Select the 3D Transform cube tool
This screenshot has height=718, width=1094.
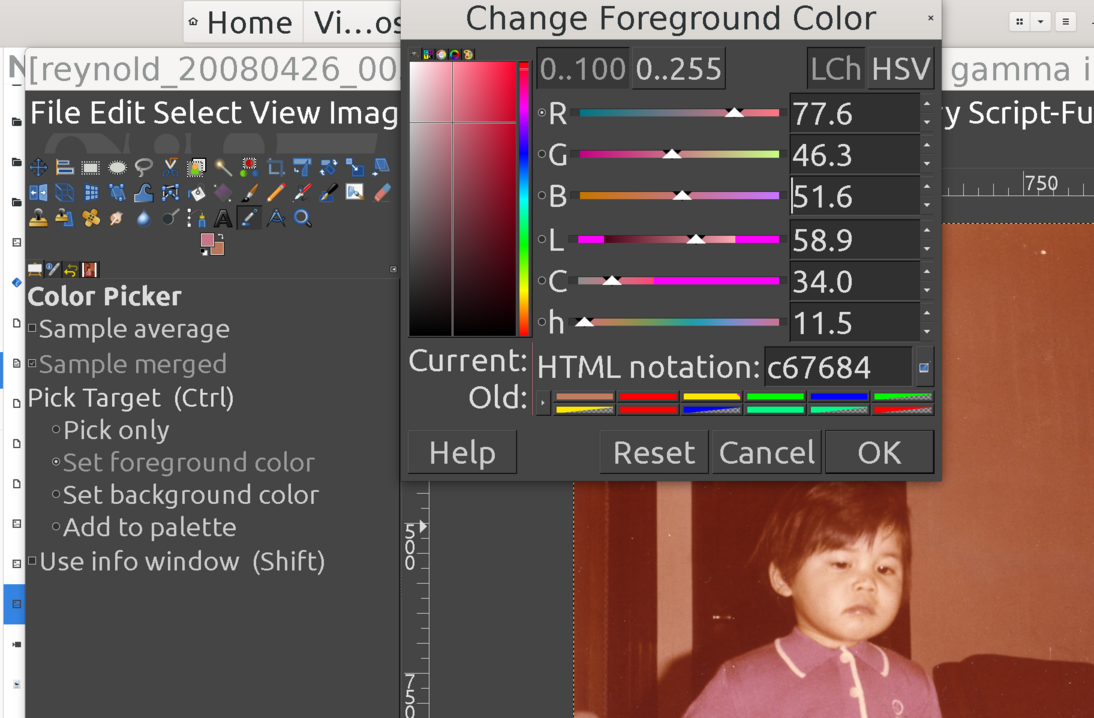tap(65, 192)
